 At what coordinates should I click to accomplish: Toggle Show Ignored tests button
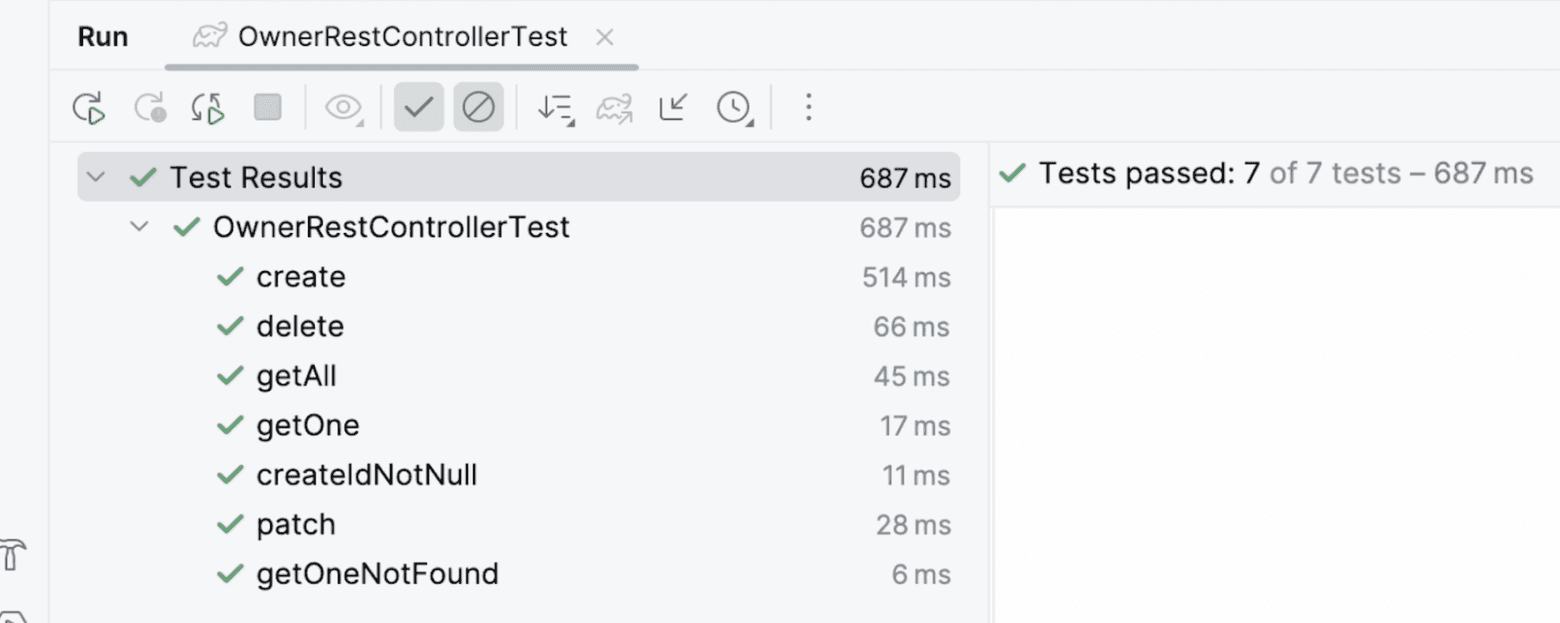(x=478, y=107)
